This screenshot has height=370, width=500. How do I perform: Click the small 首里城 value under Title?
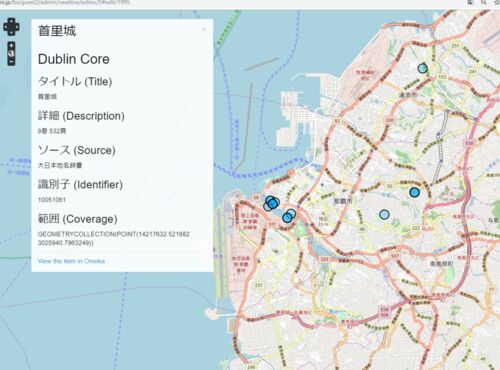[47, 97]
